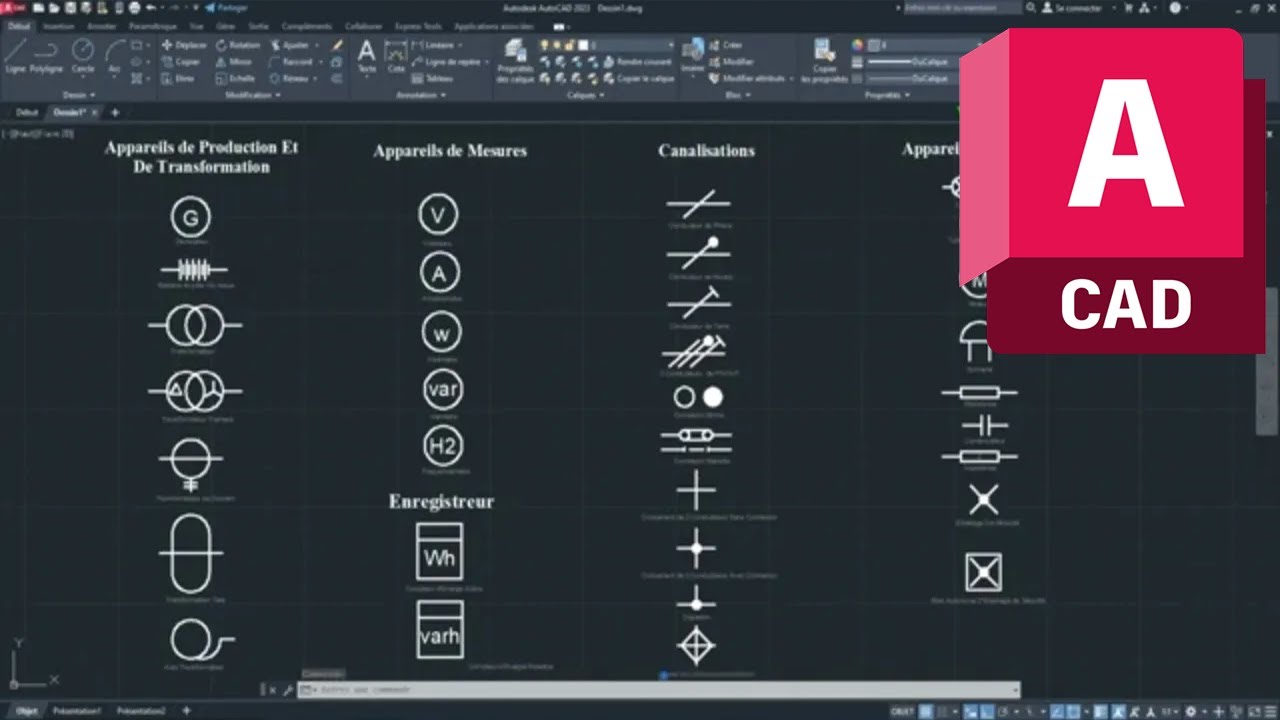Toggle the layer lock padlock icon

pos(569,45)
